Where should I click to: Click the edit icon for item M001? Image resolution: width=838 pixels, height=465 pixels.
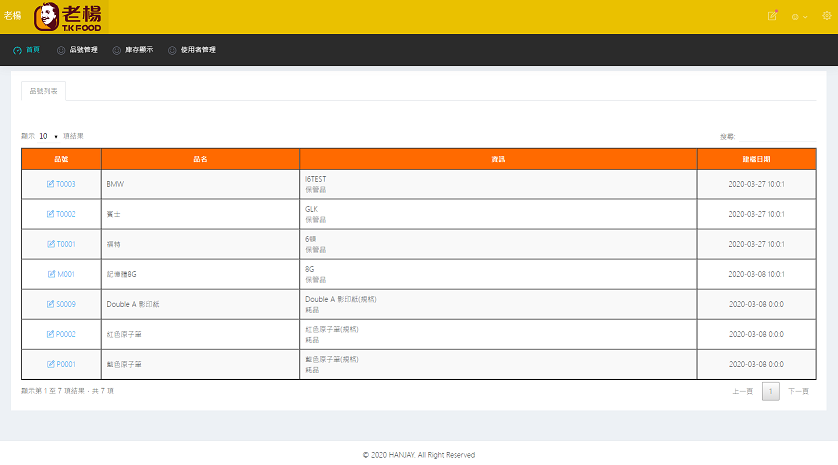tap(52, 274)
